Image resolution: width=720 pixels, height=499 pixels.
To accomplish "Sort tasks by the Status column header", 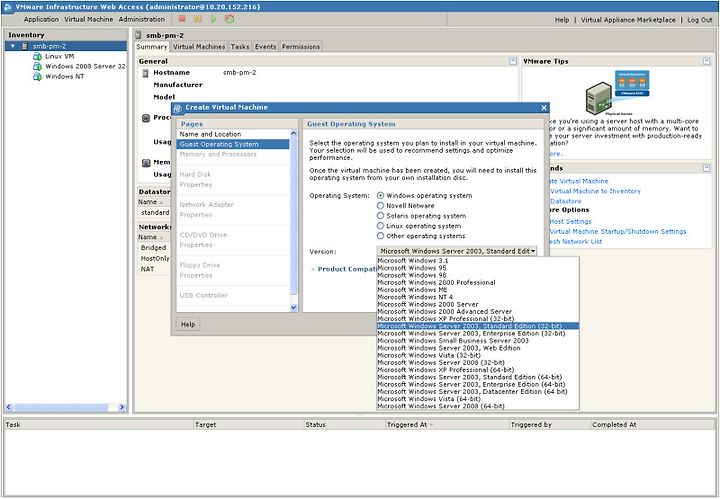I will tap(344, 425).
